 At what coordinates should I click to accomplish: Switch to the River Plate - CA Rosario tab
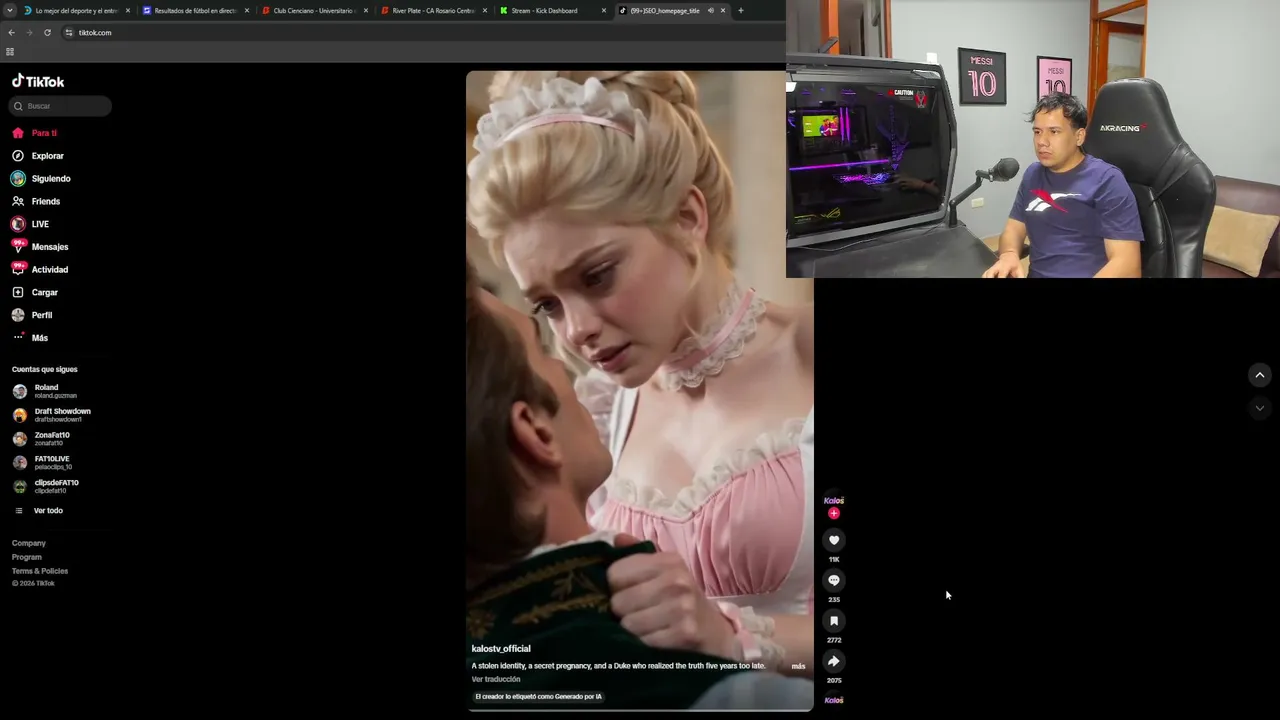(434, 11)
